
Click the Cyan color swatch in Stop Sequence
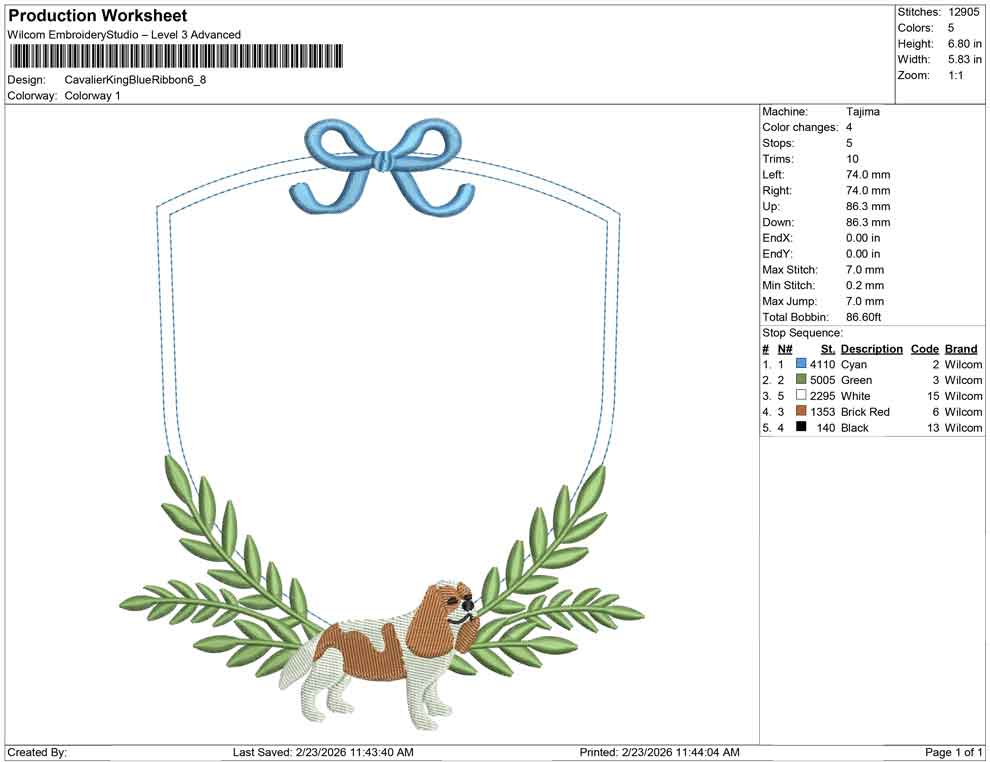coord(799,364)
